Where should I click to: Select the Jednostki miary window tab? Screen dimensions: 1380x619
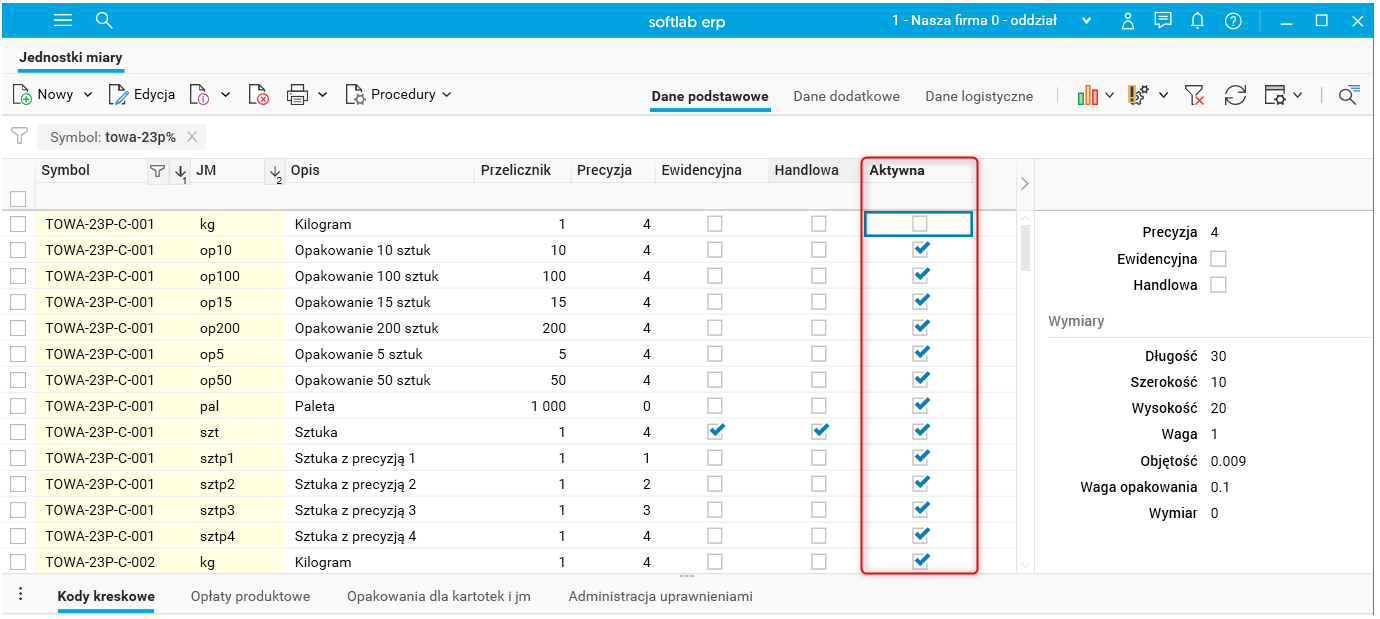coord(71,58)
